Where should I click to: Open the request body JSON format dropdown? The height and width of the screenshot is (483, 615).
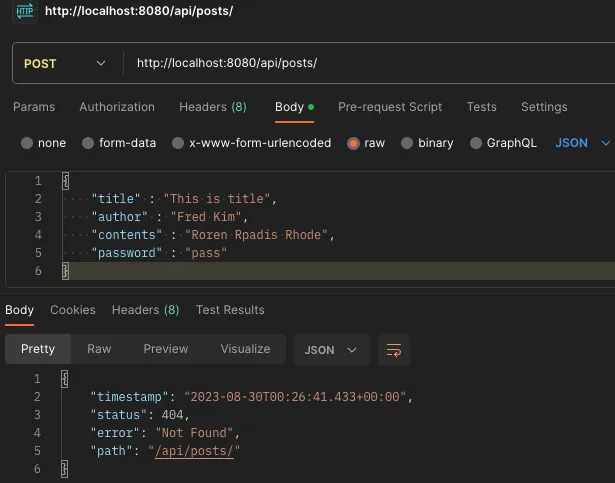pos(582,143)
